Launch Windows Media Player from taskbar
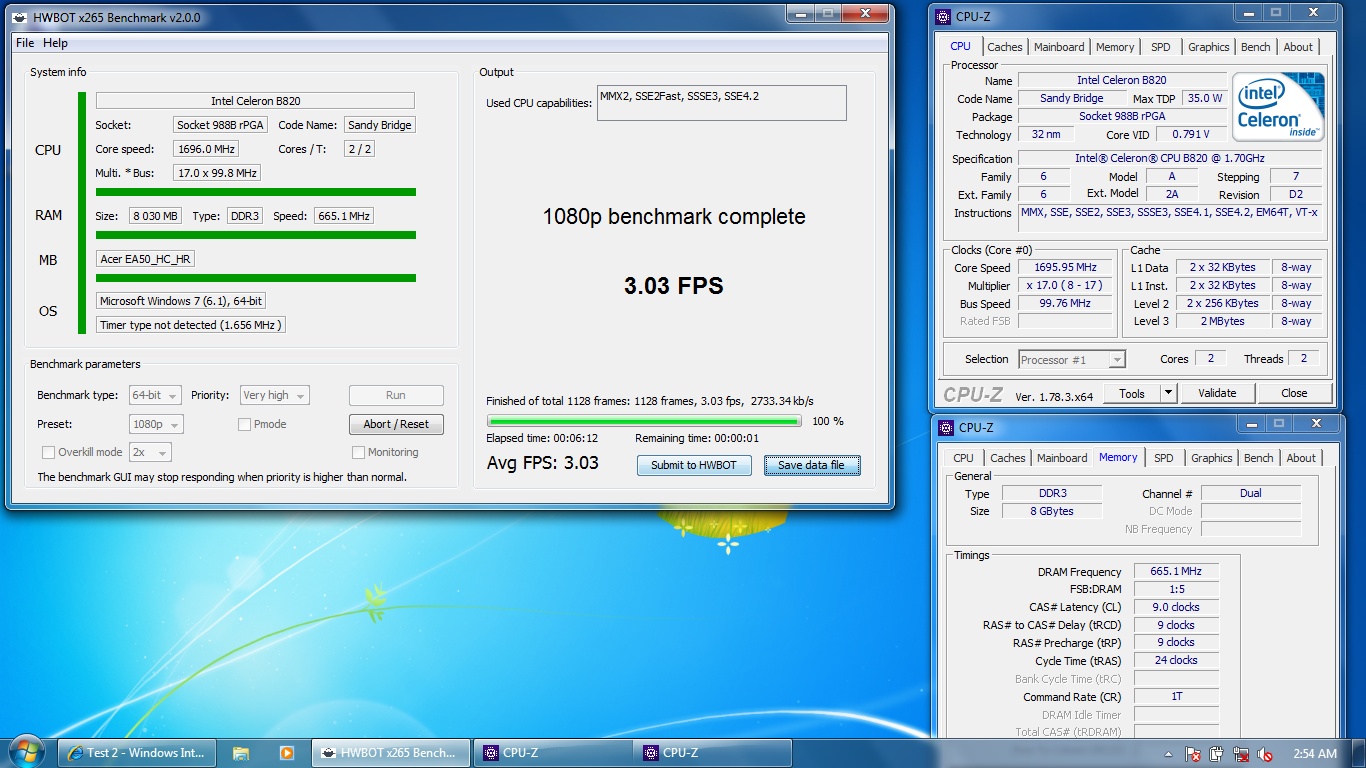Viewport: 1366px width, 768px height. pos(287,753)
